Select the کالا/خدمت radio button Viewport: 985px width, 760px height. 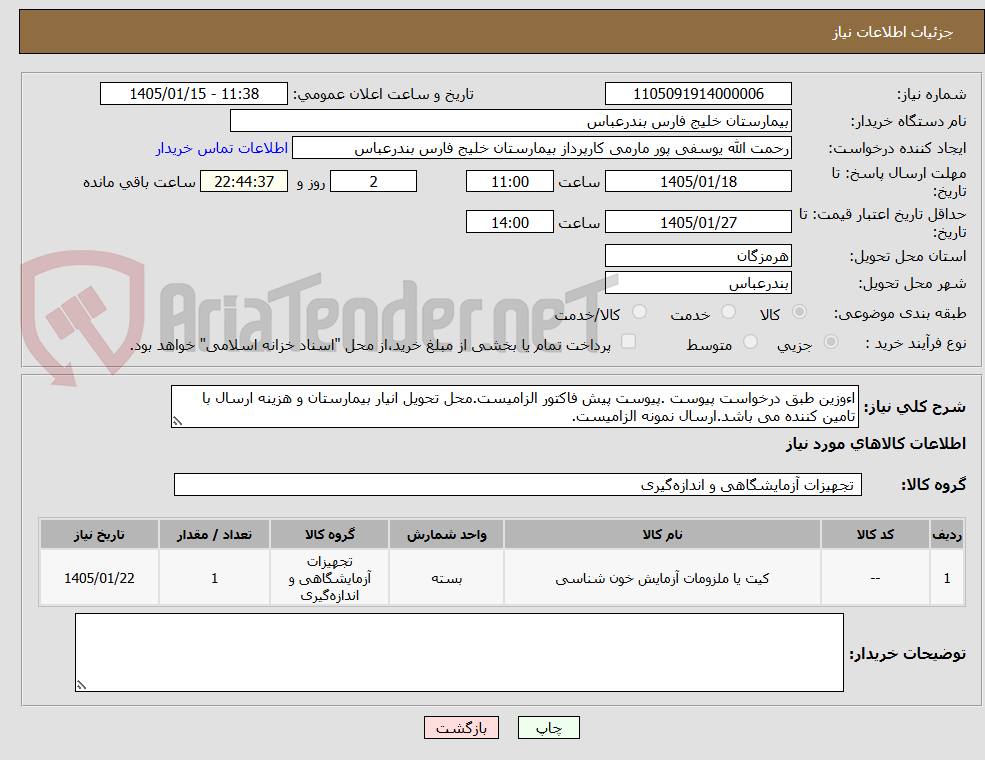click(x=639, y=312)
